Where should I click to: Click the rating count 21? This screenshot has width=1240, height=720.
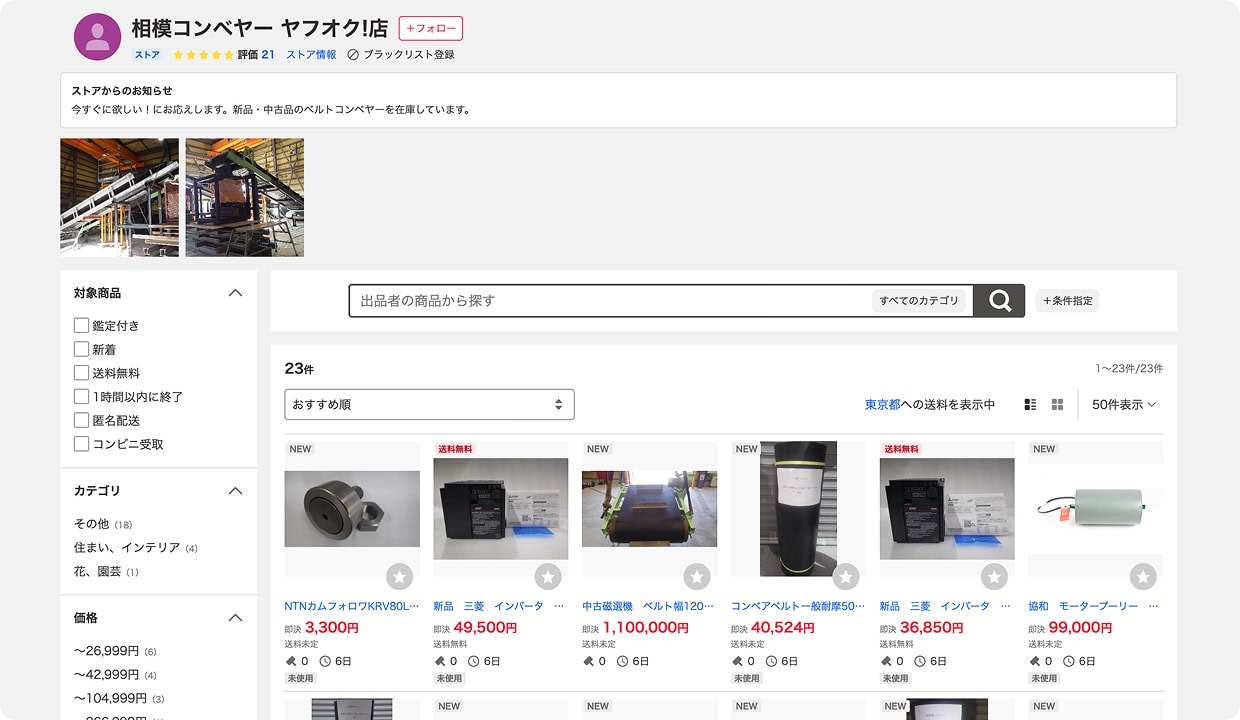click(268, 55)
